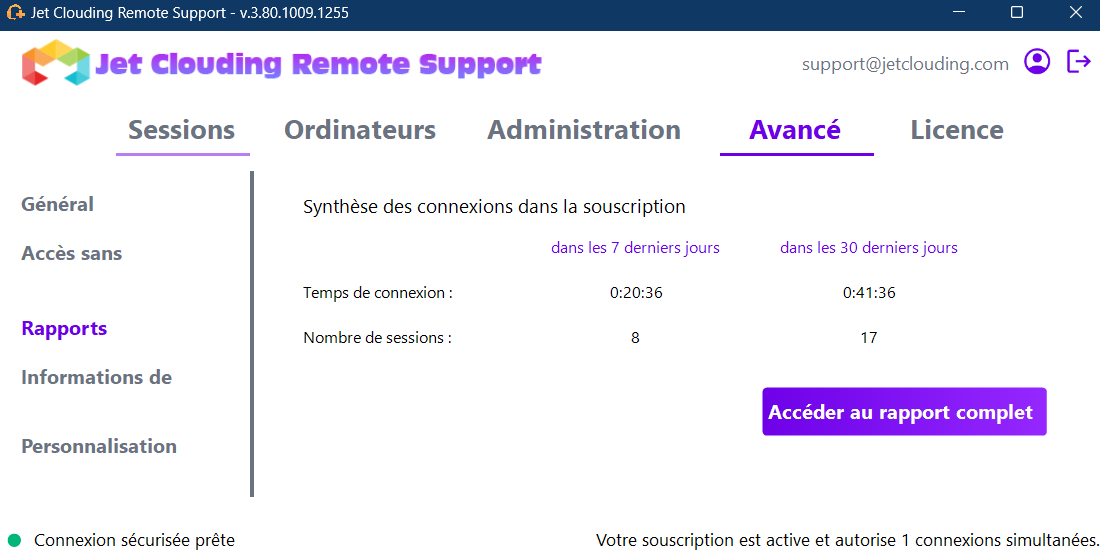Maximize the application window
1100x551 pixels.
pos(1017,13)
